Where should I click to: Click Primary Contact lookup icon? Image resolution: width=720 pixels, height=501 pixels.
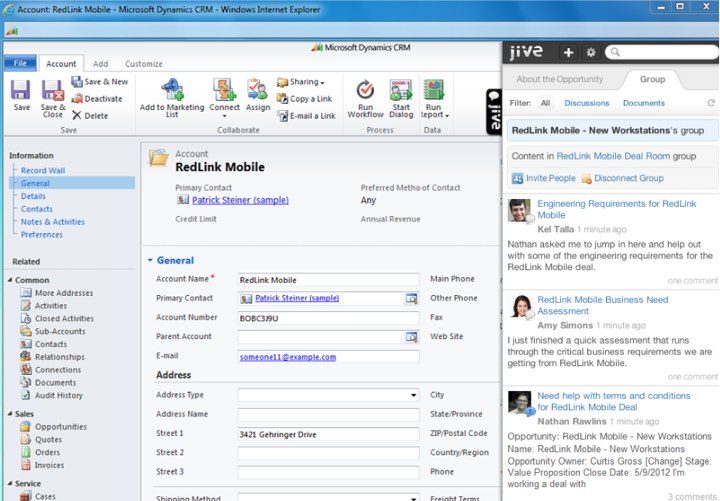pos(411,298)
